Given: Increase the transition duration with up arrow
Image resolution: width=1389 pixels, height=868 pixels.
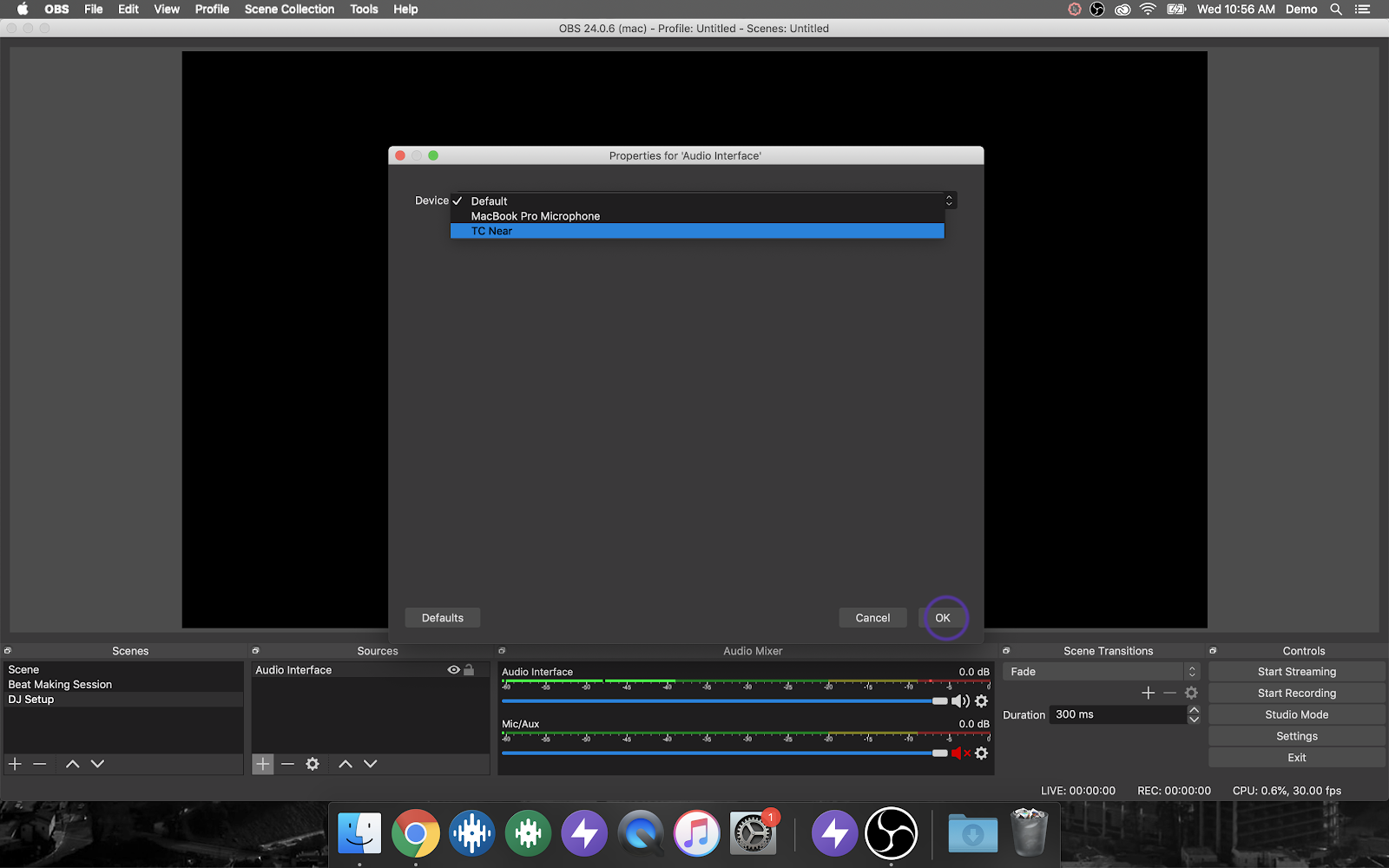Looking at the screenshot, I should coord(1194,710).
